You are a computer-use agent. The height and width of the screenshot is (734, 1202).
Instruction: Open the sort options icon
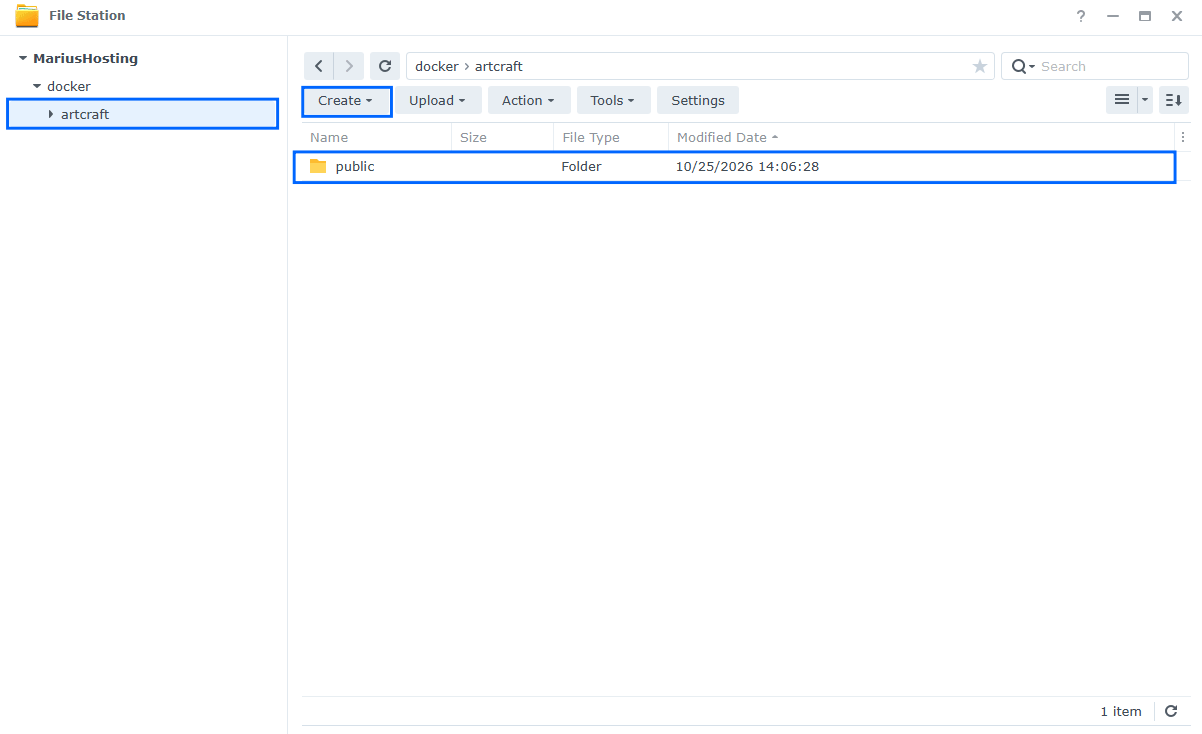tap(1174, 100)
